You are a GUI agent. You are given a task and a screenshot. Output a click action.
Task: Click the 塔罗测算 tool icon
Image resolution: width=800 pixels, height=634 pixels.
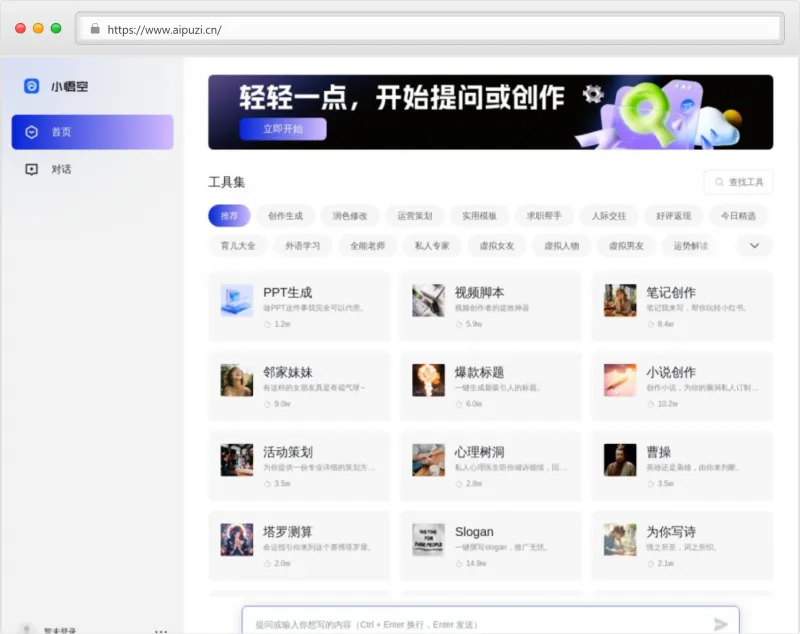pos(237,539)
